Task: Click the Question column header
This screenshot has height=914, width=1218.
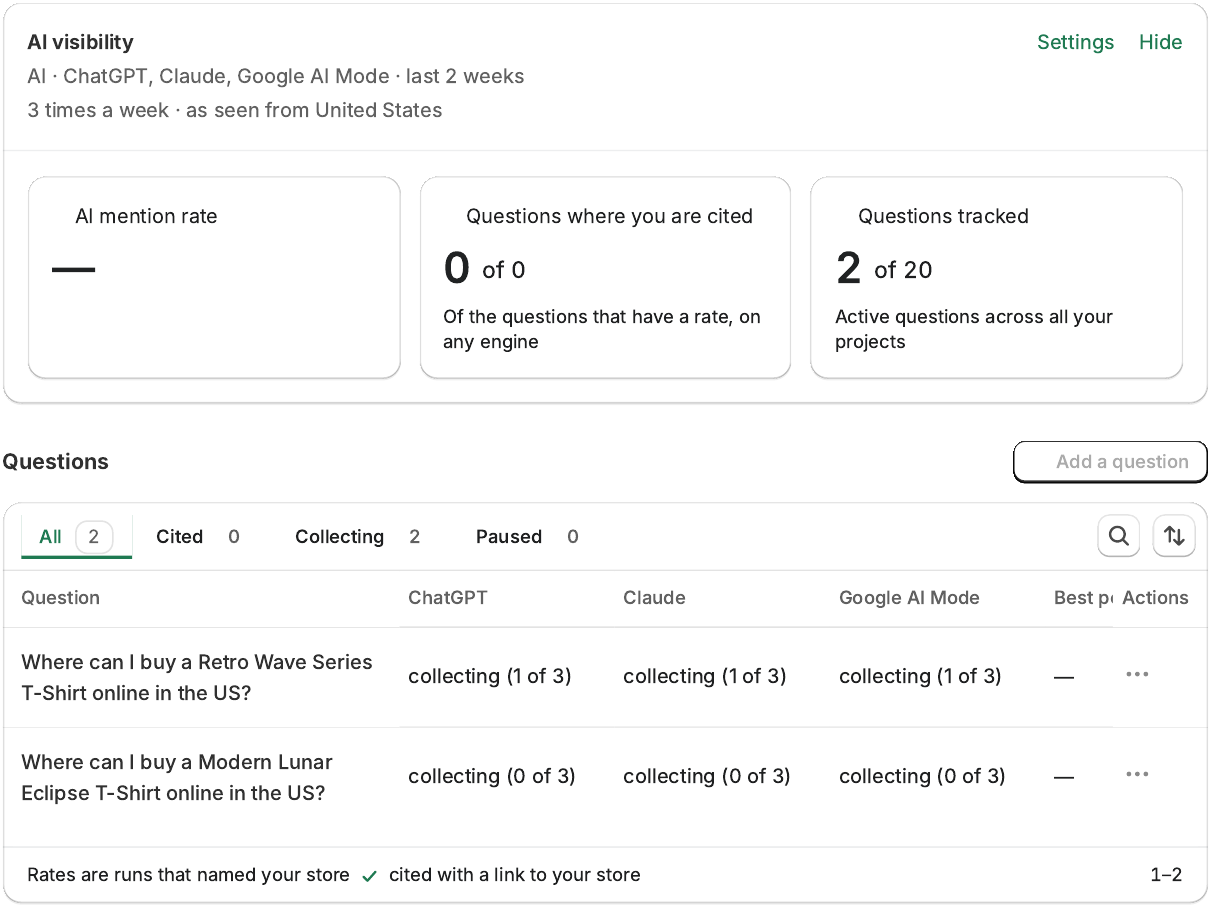Action: pos(61,598)
